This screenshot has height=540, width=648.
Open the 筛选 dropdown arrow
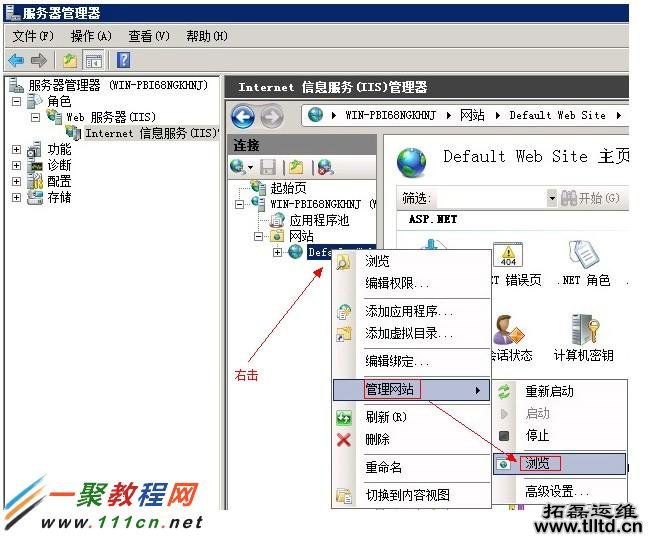(x=552, y=198)
